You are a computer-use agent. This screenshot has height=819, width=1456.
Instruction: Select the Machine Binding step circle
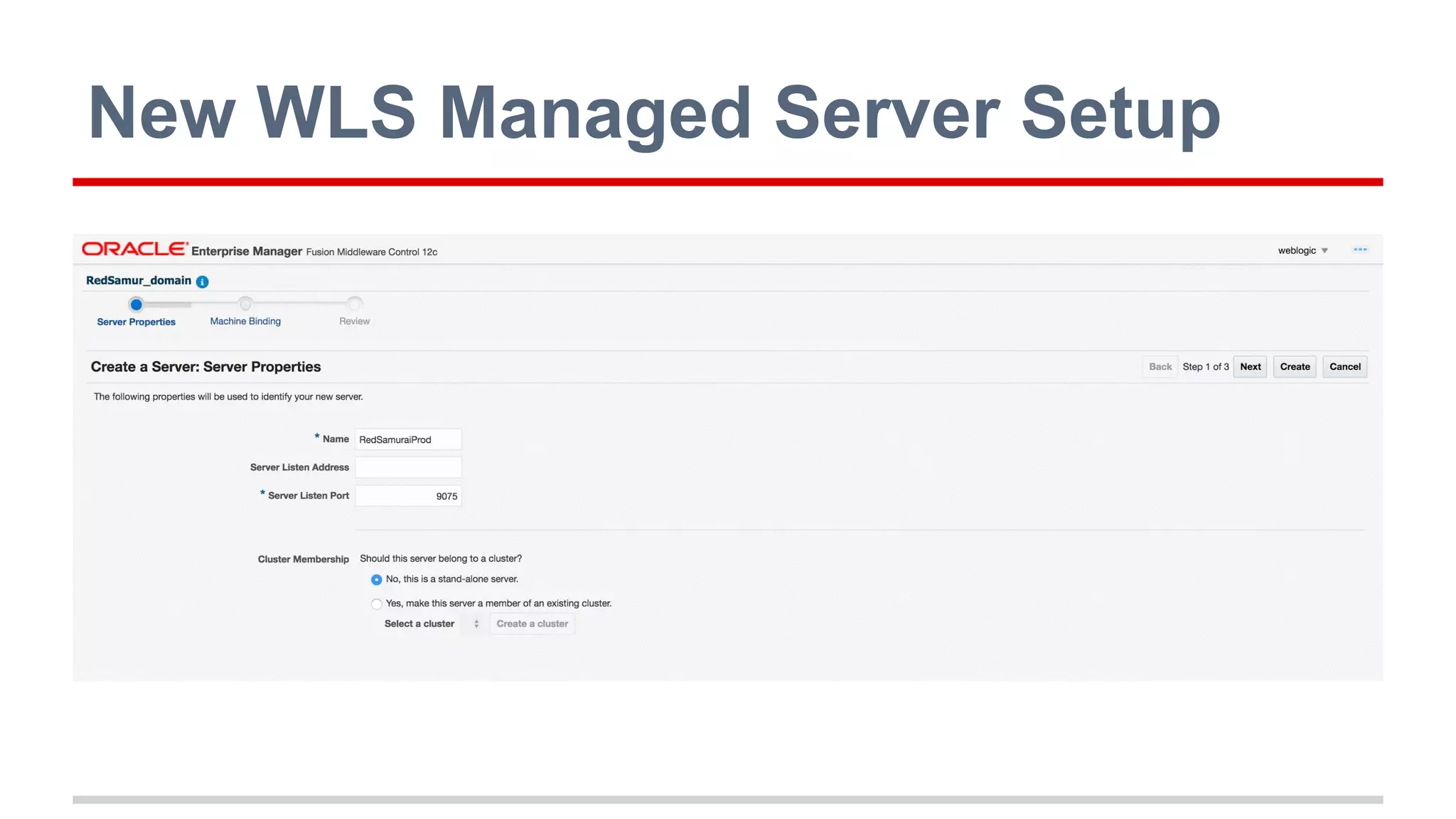[245, 304]
